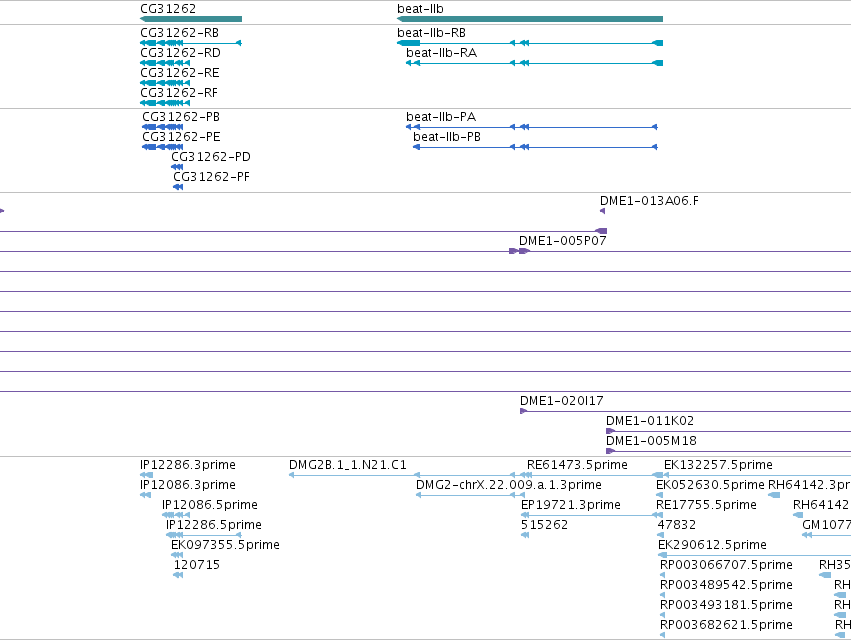The height and width of the screenshot is (640, 851).
Task: Click the CG31262-RB transcript glyph
Action: coord(191,43)
